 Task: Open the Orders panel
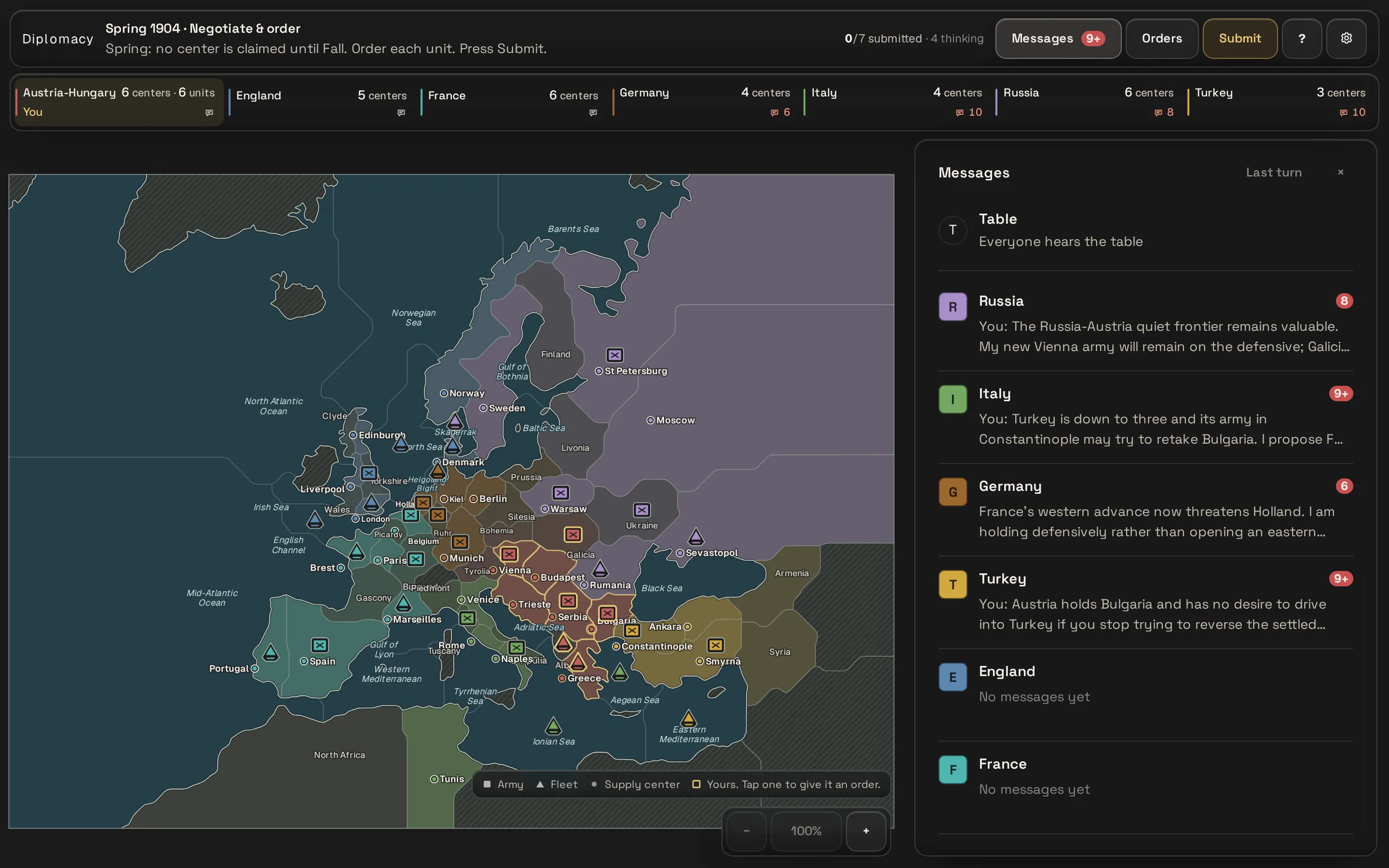click(x=1162, y=39)
